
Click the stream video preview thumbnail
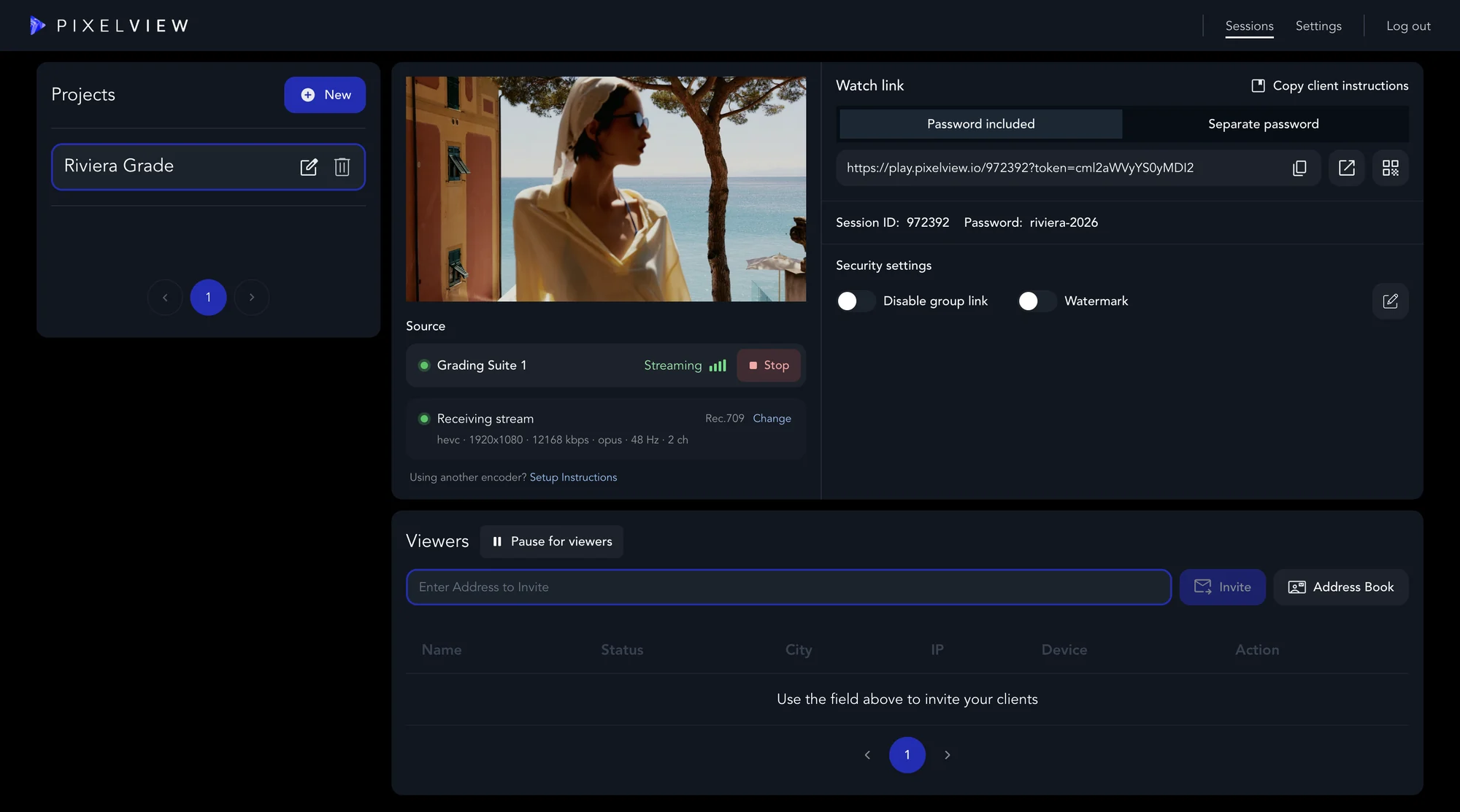(x=606, y=189)
